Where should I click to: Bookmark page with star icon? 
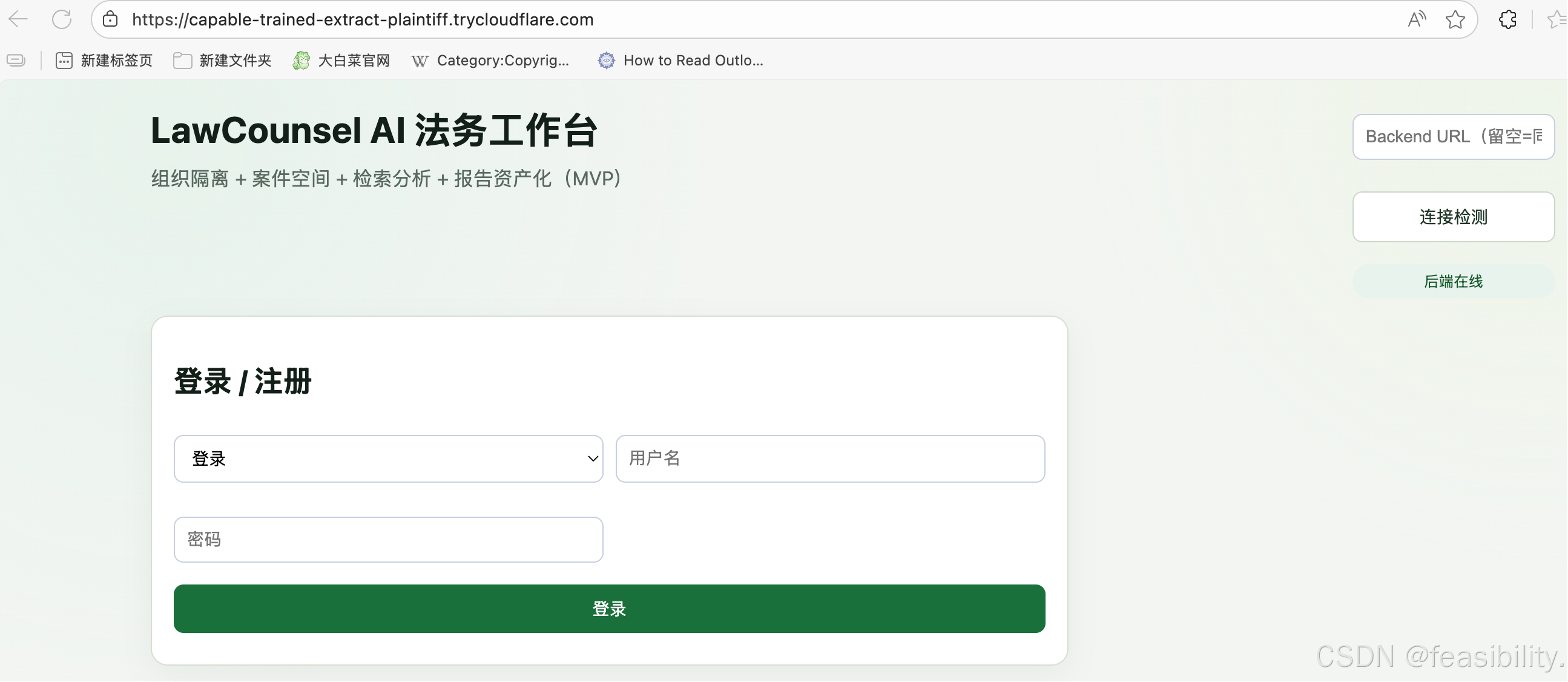tap(1455, 19)
